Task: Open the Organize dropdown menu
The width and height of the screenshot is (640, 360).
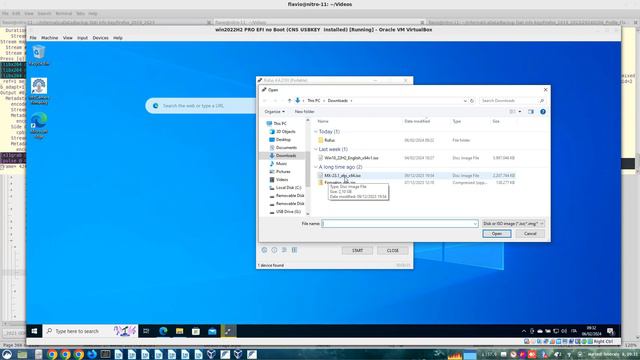Action: coord(274,111)
